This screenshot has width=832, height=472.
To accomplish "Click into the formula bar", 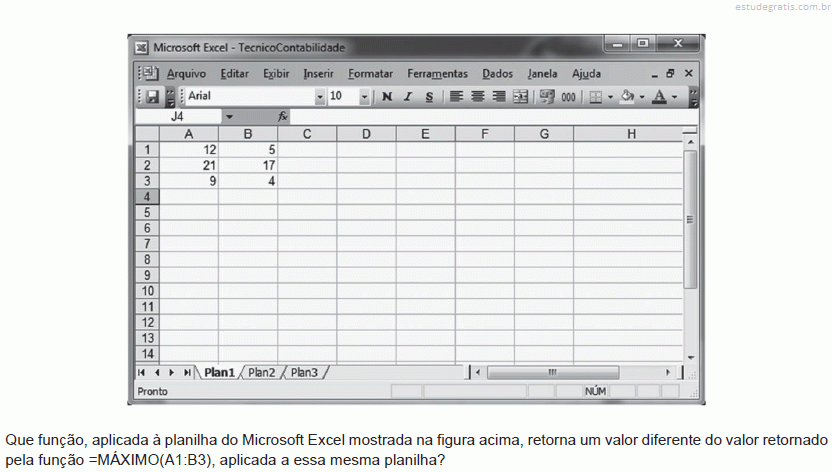I will [x=493, y=117].
